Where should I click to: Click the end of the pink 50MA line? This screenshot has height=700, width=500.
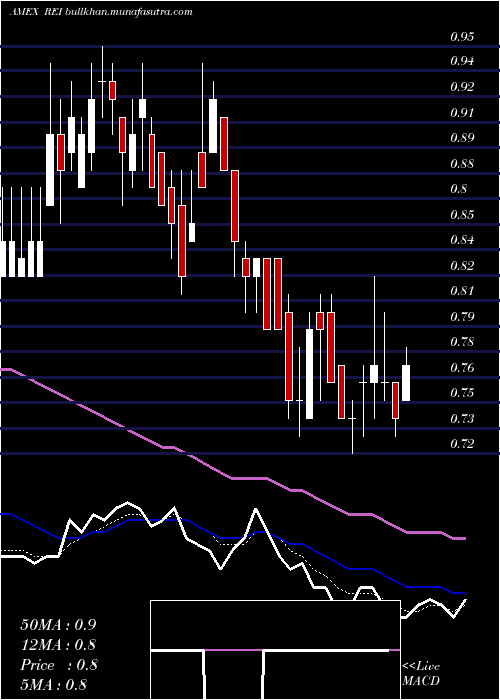pyautogui.click(x=463, y=538)
